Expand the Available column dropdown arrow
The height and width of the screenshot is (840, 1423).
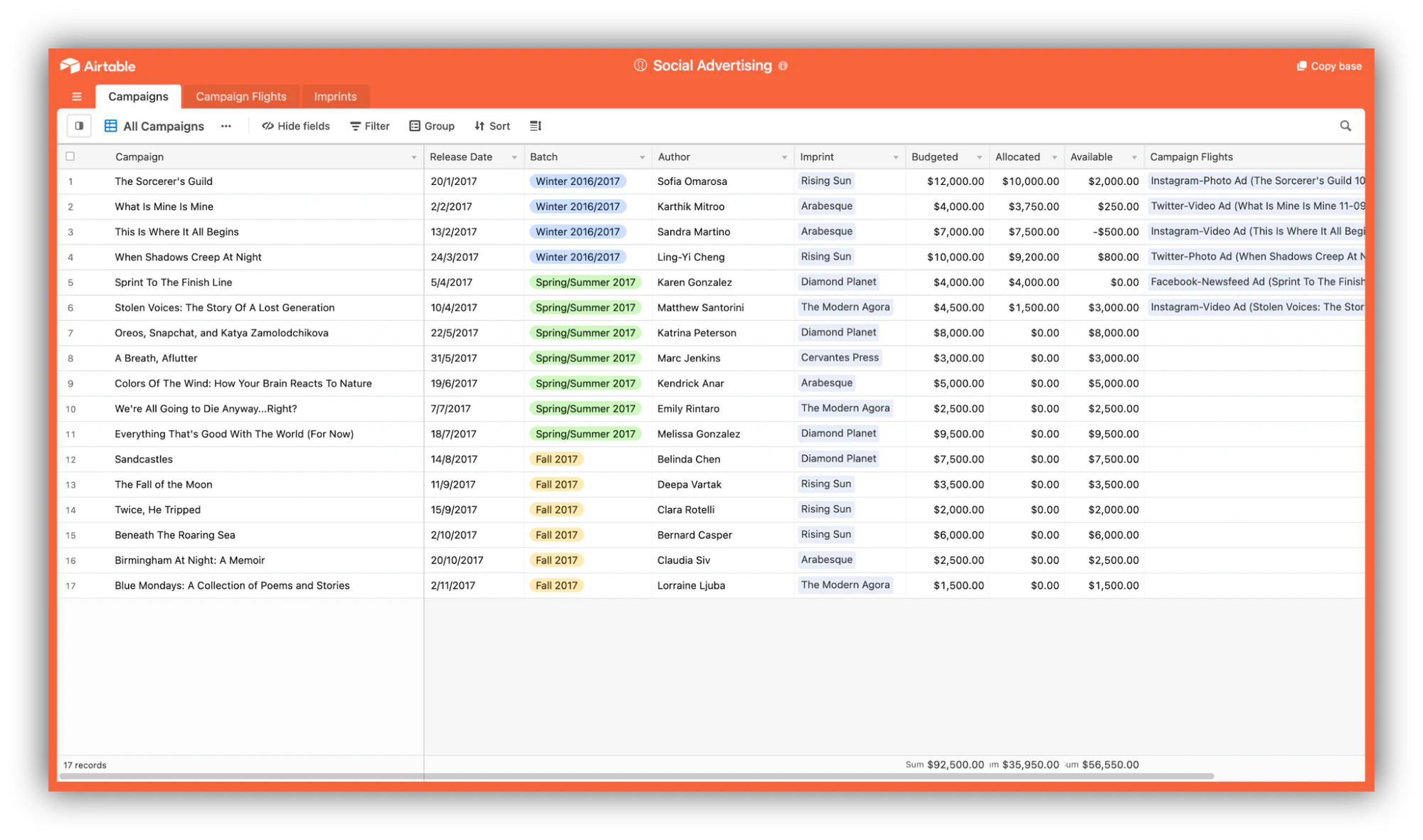pos(1134,157)
